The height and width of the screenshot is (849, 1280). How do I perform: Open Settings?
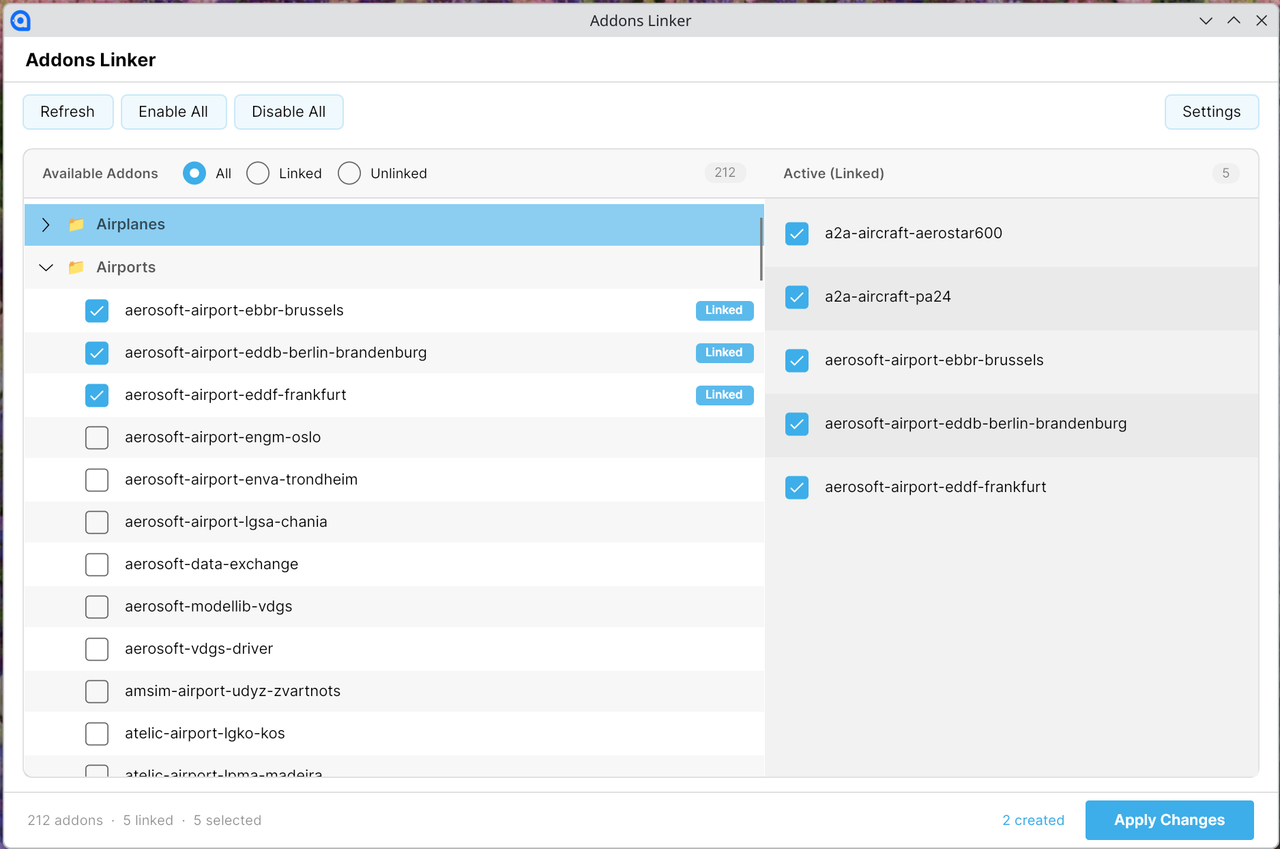[x=1212, y=112]
